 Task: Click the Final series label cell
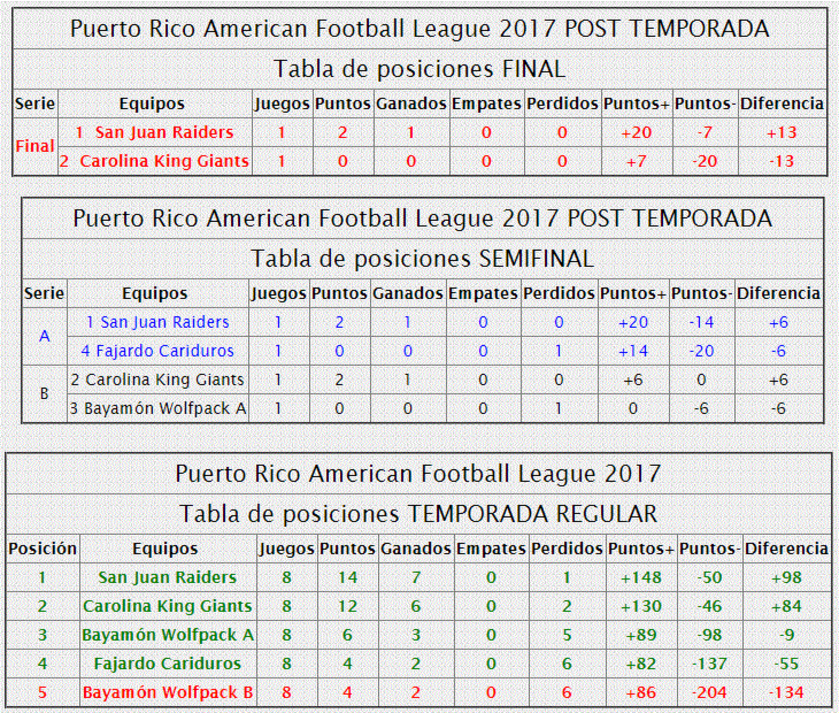coord(35,146)
